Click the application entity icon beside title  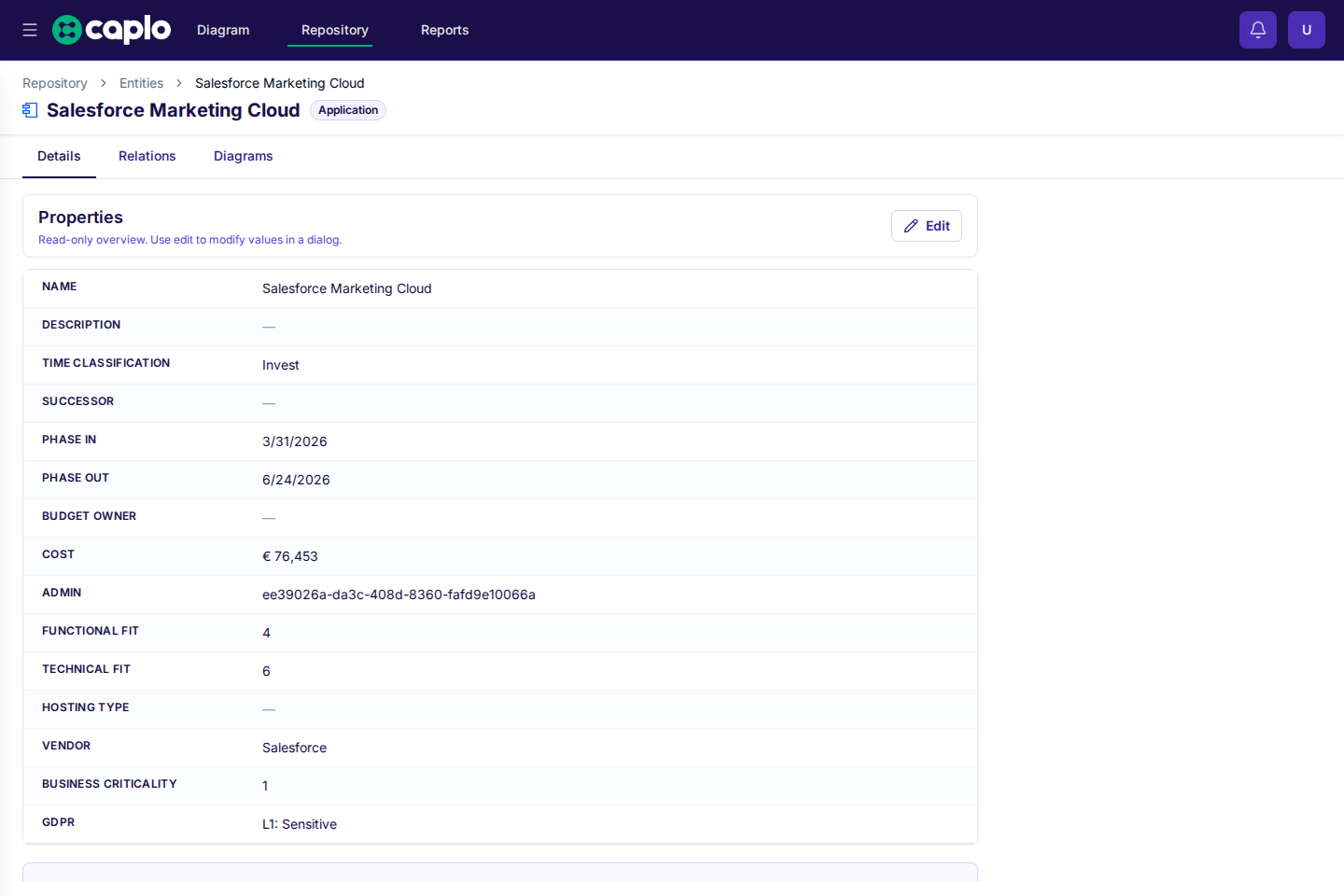(30, 110)
